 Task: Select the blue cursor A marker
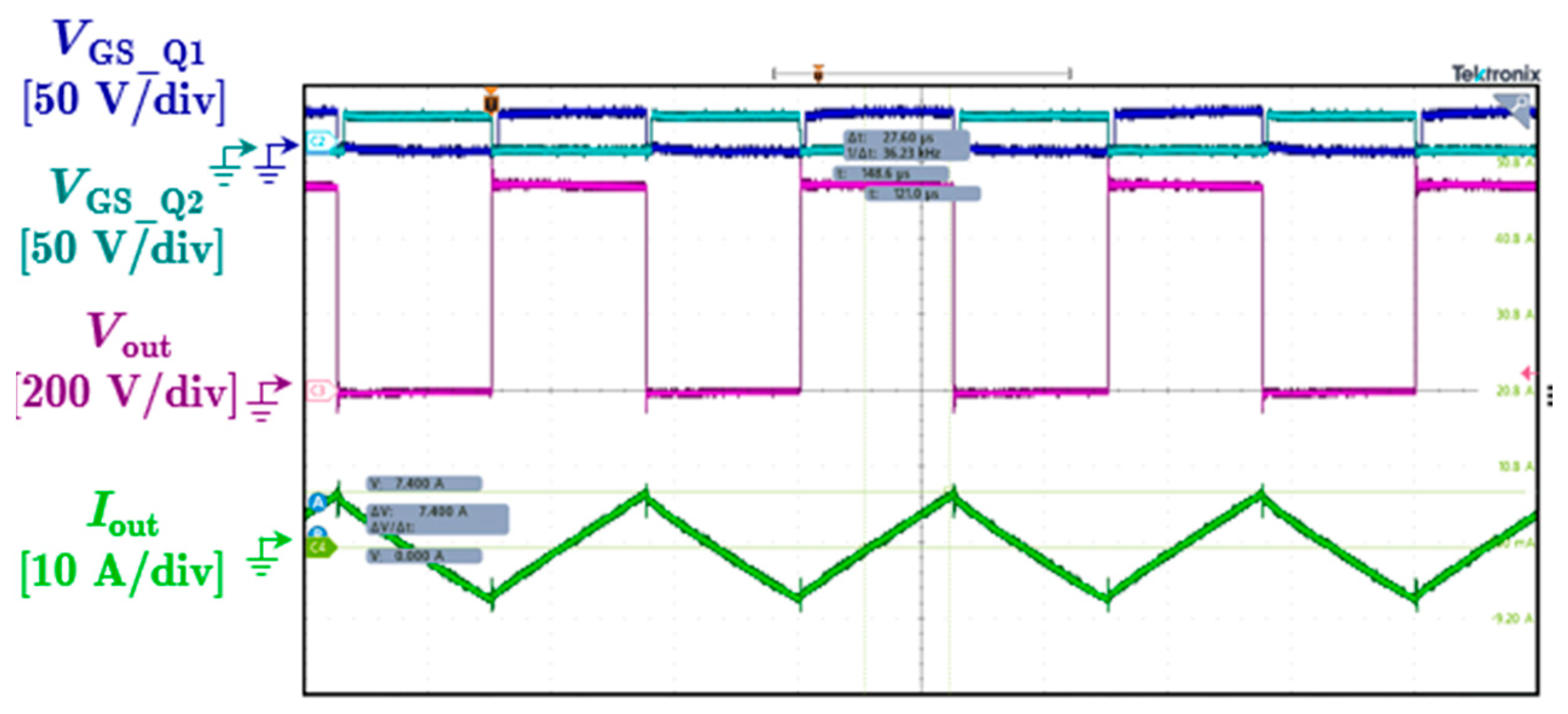[x=317, y=502]
